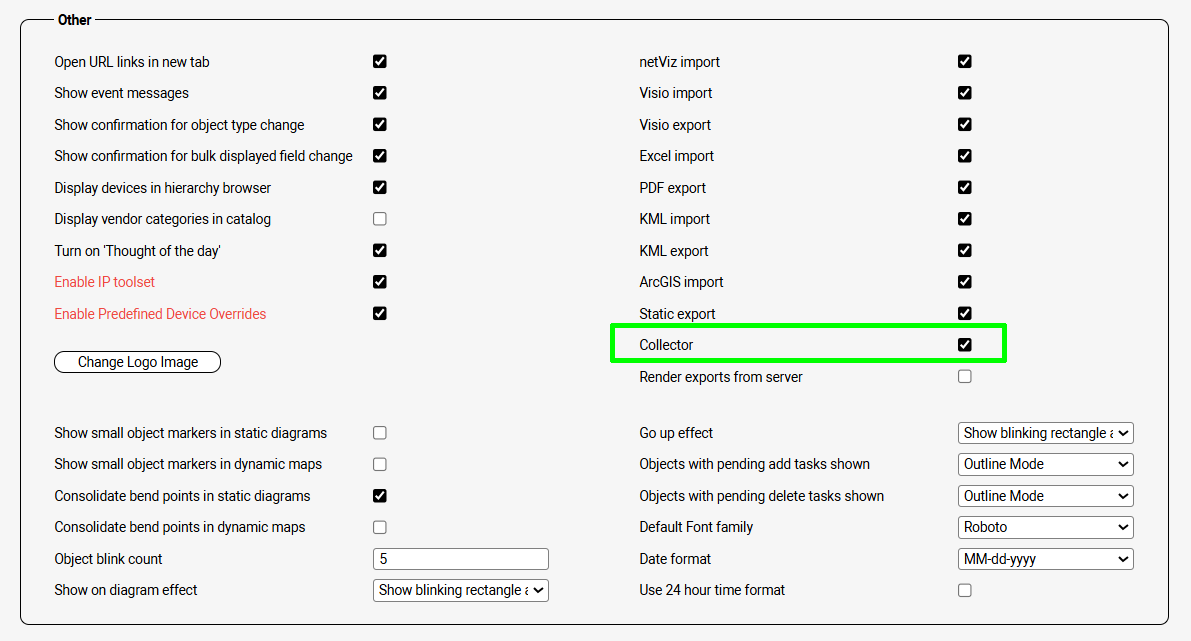Toggle Enable IP toolset checkbox
1191x641 pixels.
380,282
